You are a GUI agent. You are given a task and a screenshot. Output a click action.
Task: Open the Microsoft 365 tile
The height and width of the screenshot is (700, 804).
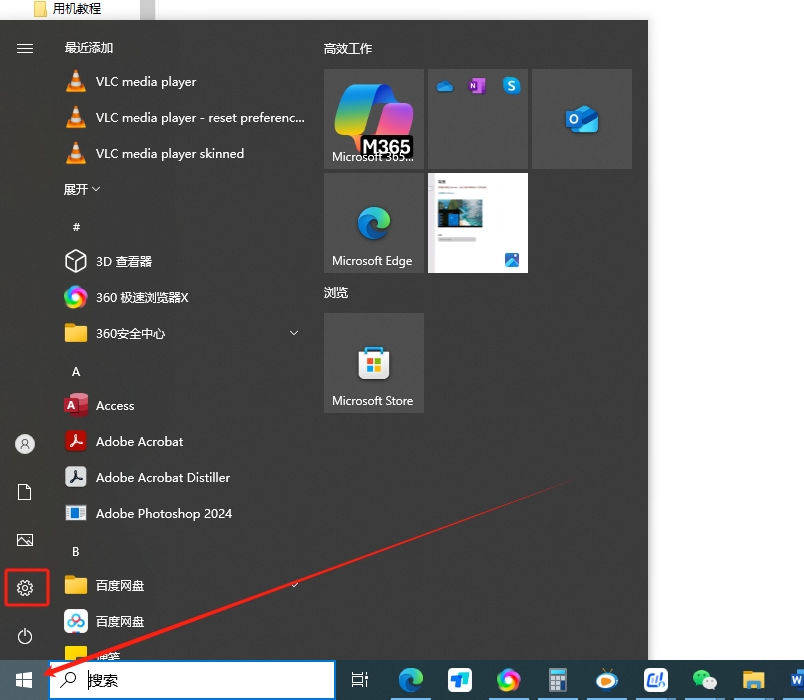point(374,119)
